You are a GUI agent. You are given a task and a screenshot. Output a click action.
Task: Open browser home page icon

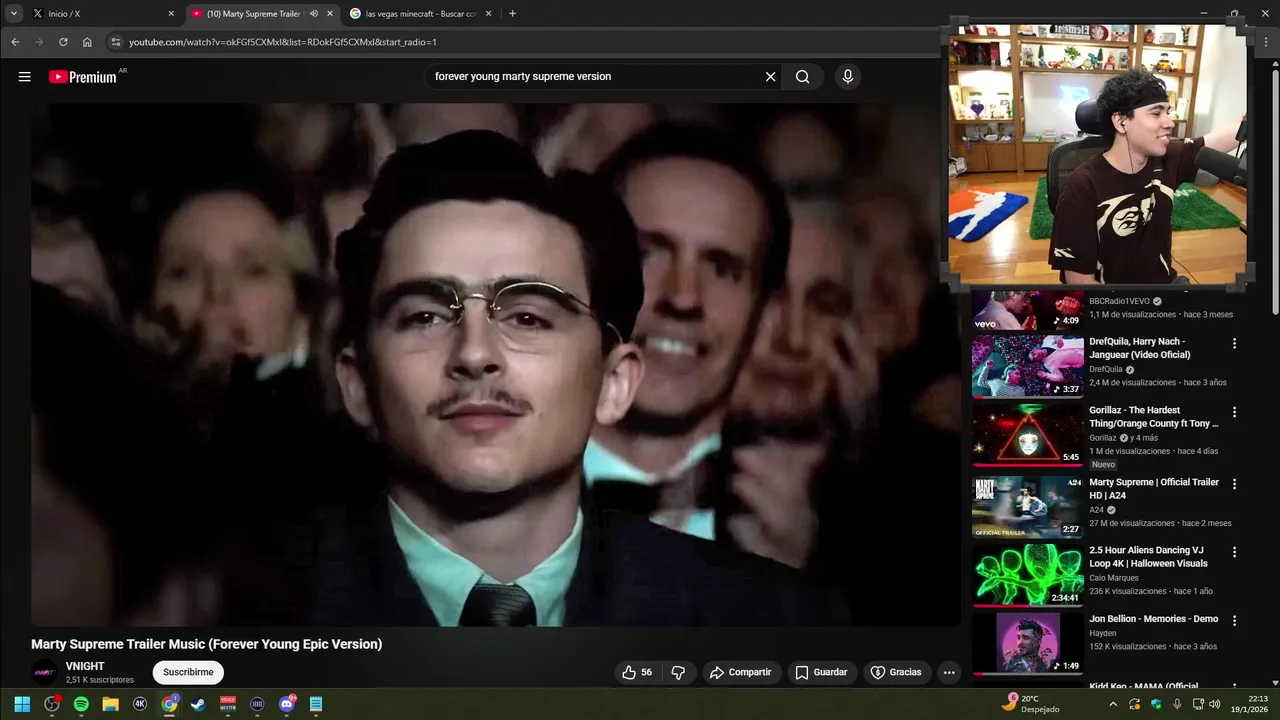[87, 42]
